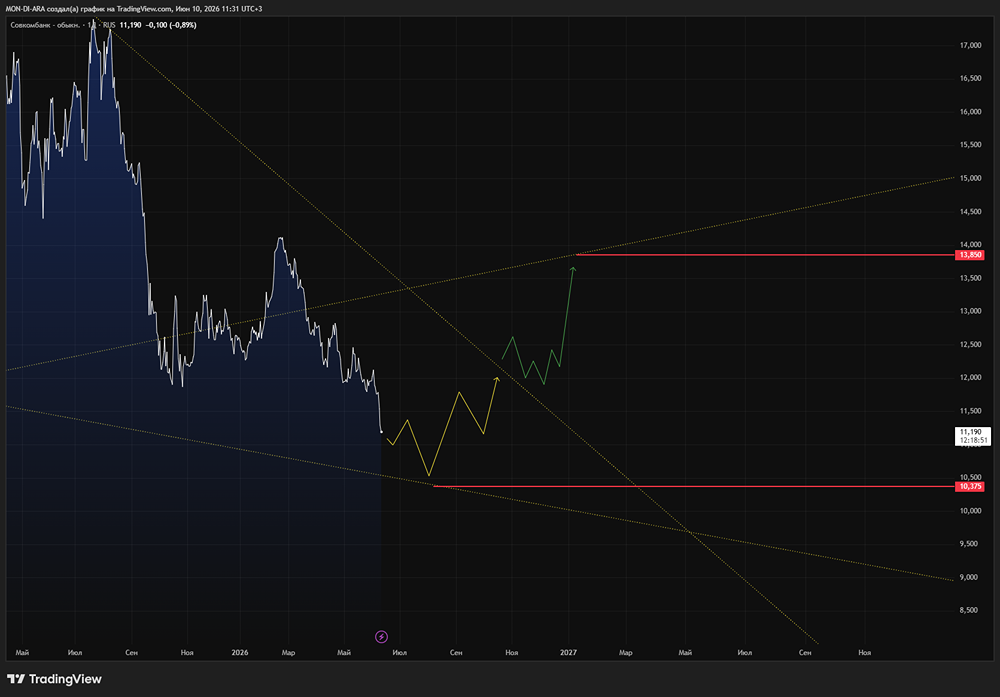Image resolution: width=1000 pixels, height=697 pixels.
Task: Click the 13,500 price axis label
Action: (x=971, y=278)
